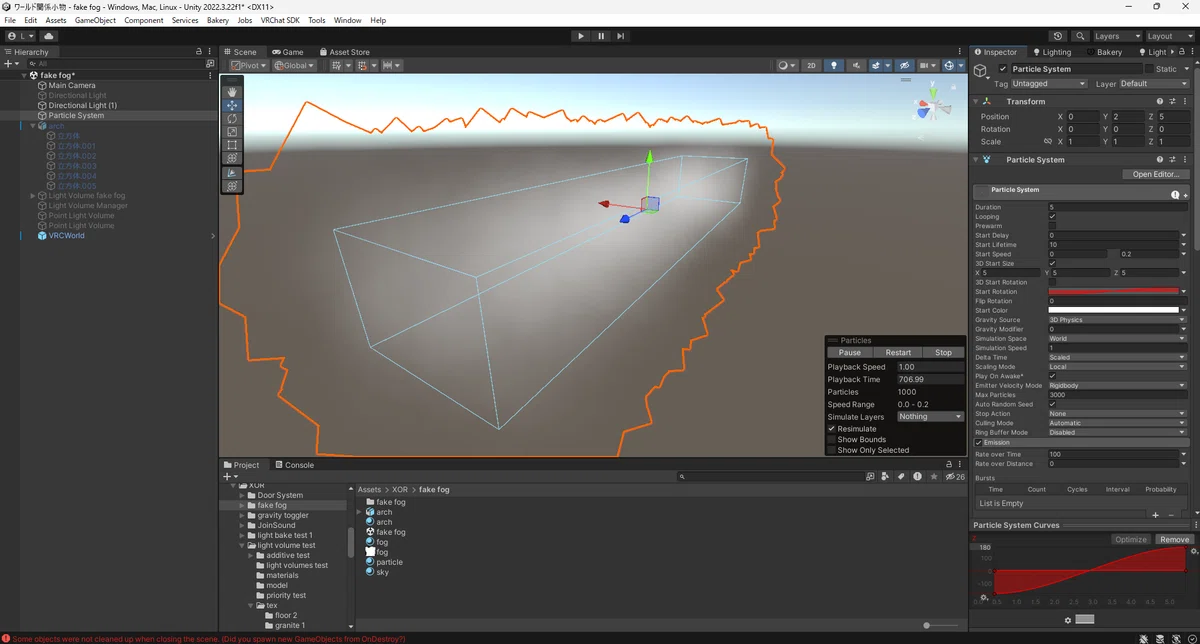Toggle the Looping checkbox
1200x644 pixels.
coord(1052,217)
